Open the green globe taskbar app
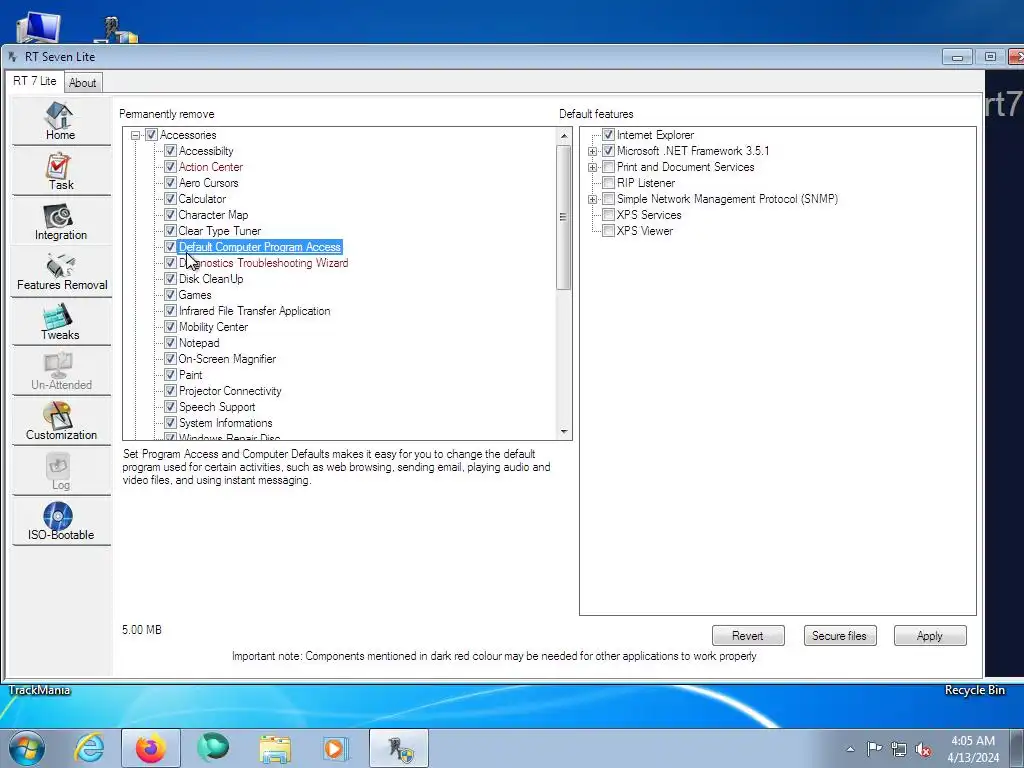Viewport: 1024px width, 768px height. tap(213, 748)
